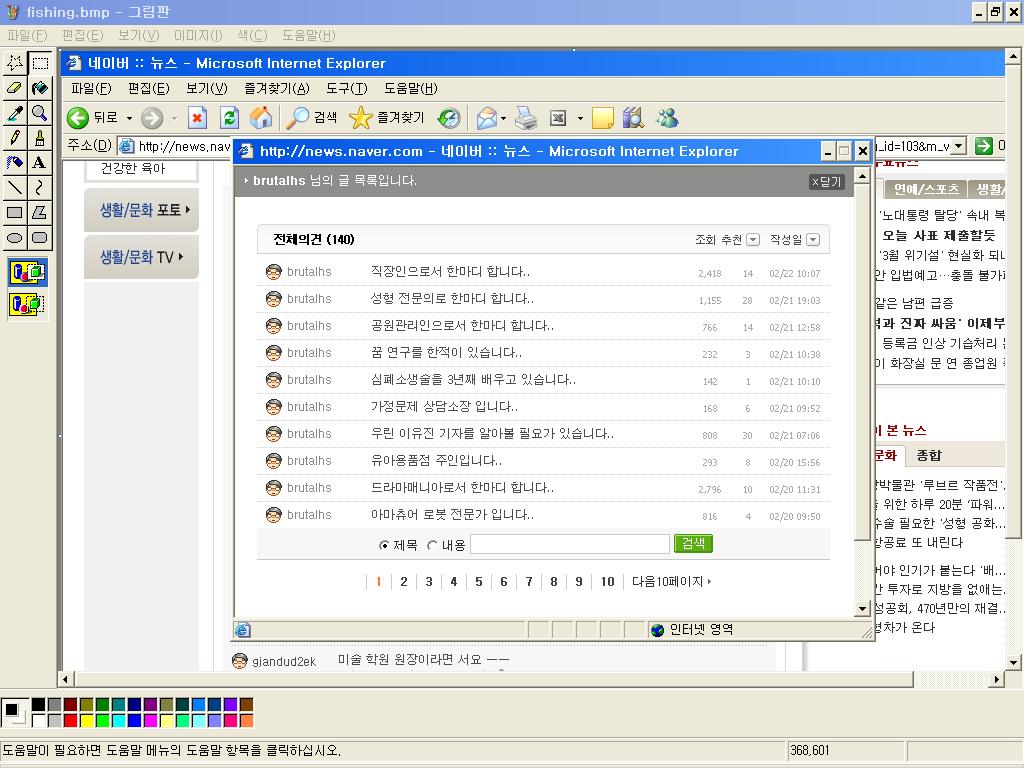This screenshot has height=768, width=1024.
Task: Open the address bar dropdown arrow
Action: click(x=959, y=146)
